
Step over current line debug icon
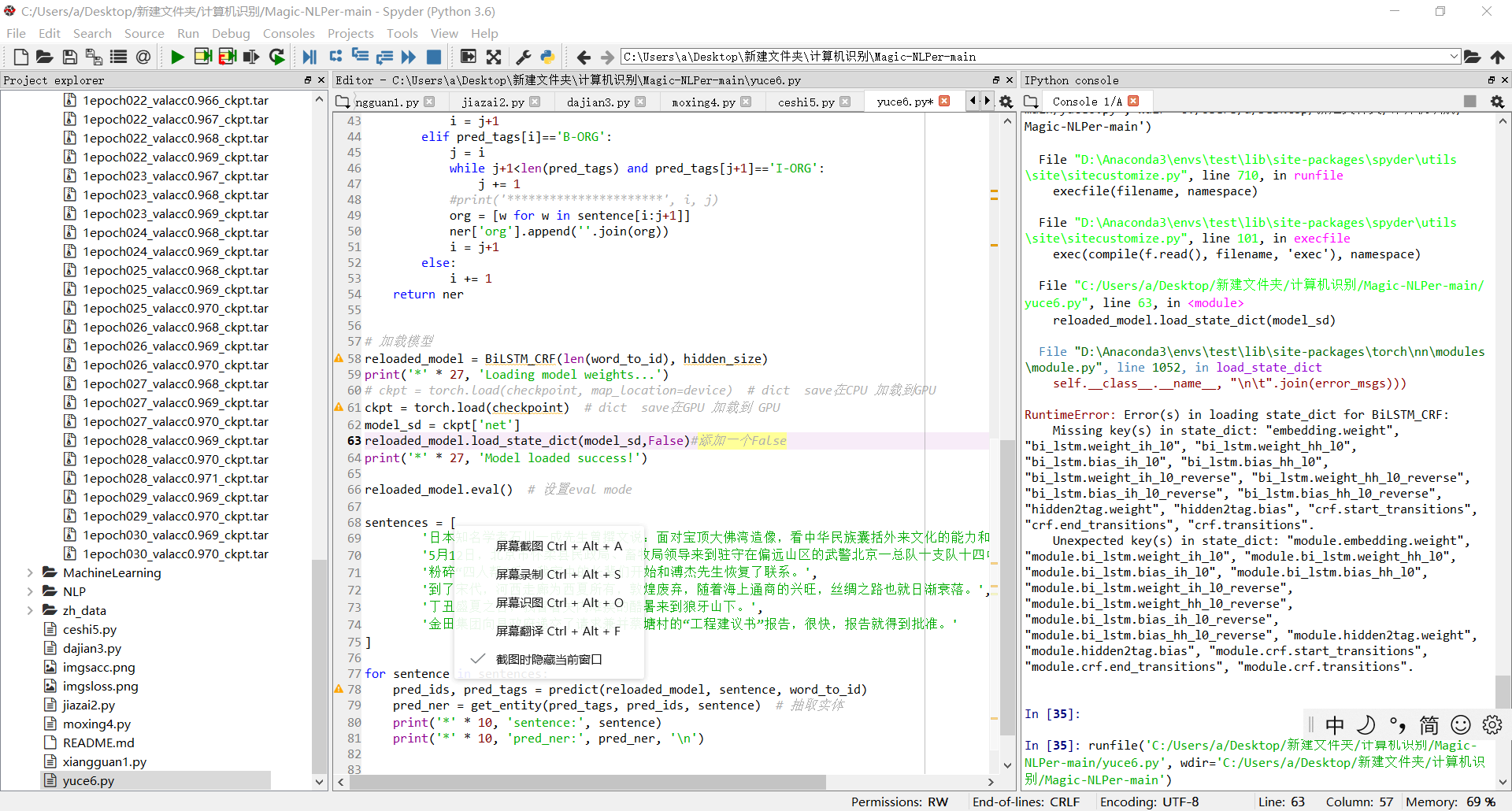coord(336,57)
